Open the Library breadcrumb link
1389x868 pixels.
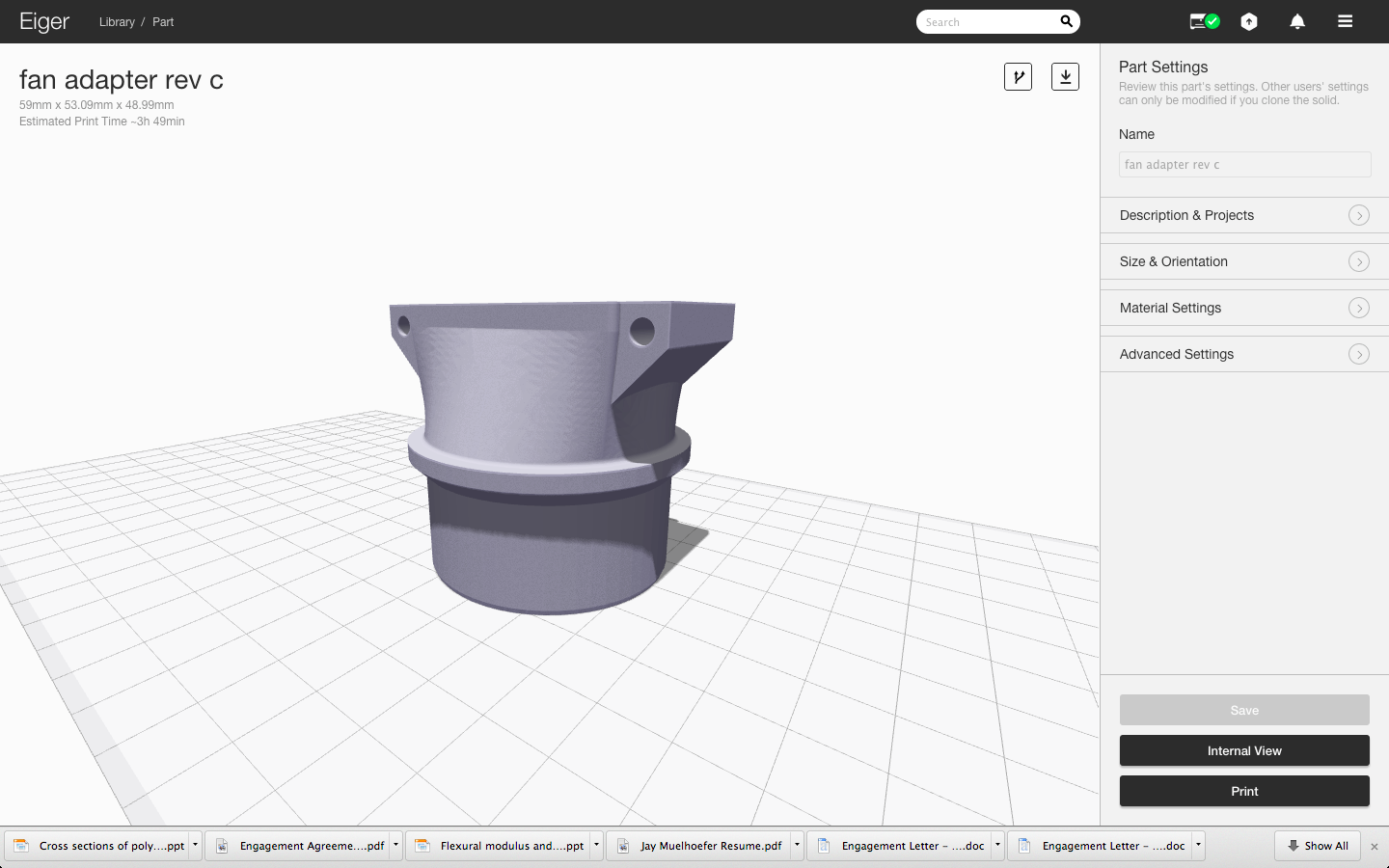[x=117, y=22]
